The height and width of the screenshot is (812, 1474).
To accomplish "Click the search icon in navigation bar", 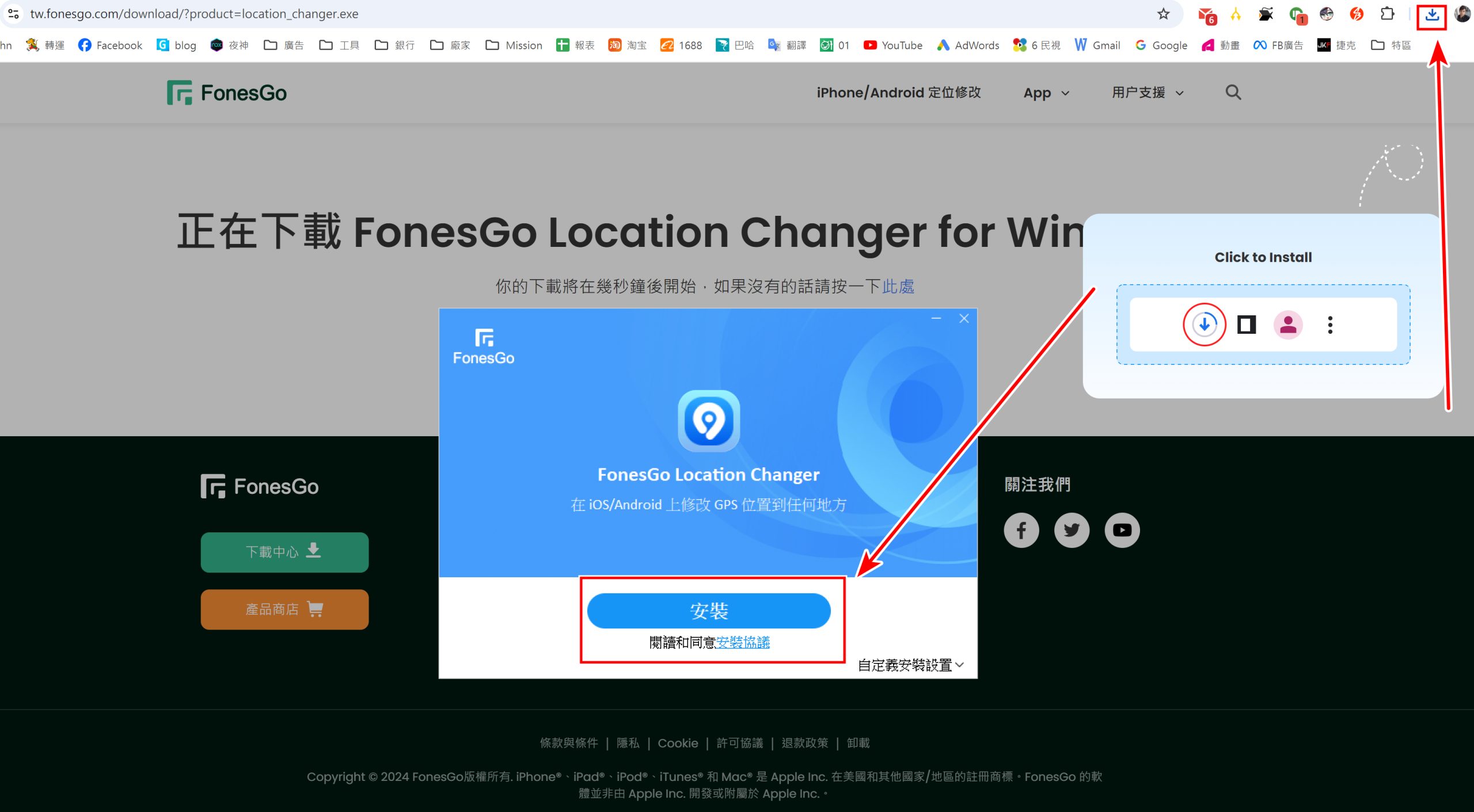I will (x=1232, y=92).
